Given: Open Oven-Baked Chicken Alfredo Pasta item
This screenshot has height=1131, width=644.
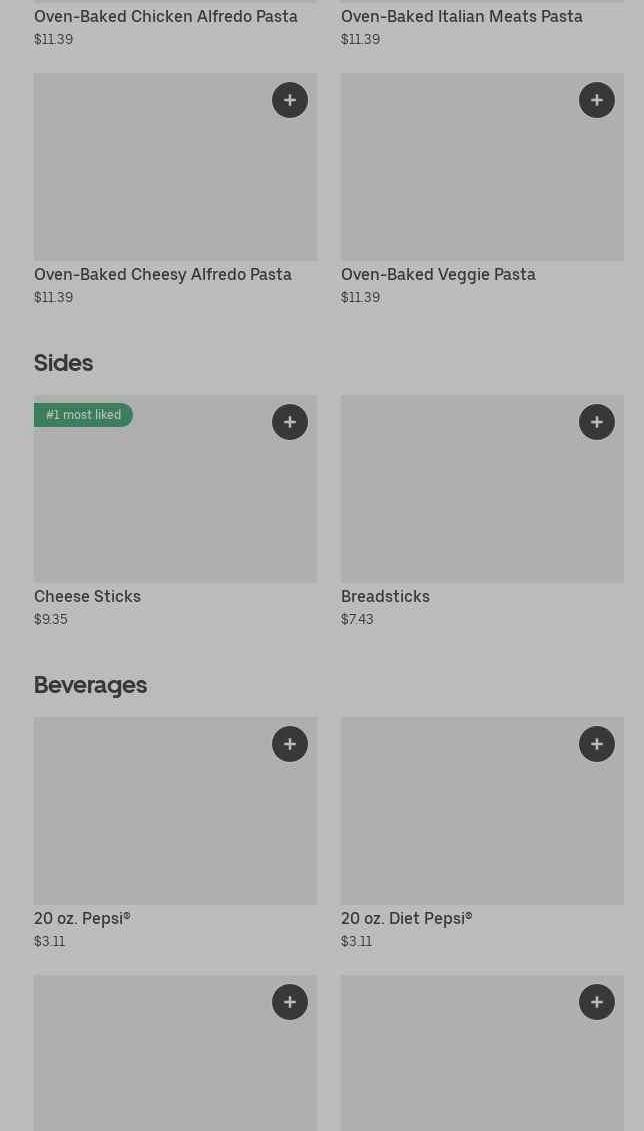Looking at the screenshot, I should pos(166,16).
